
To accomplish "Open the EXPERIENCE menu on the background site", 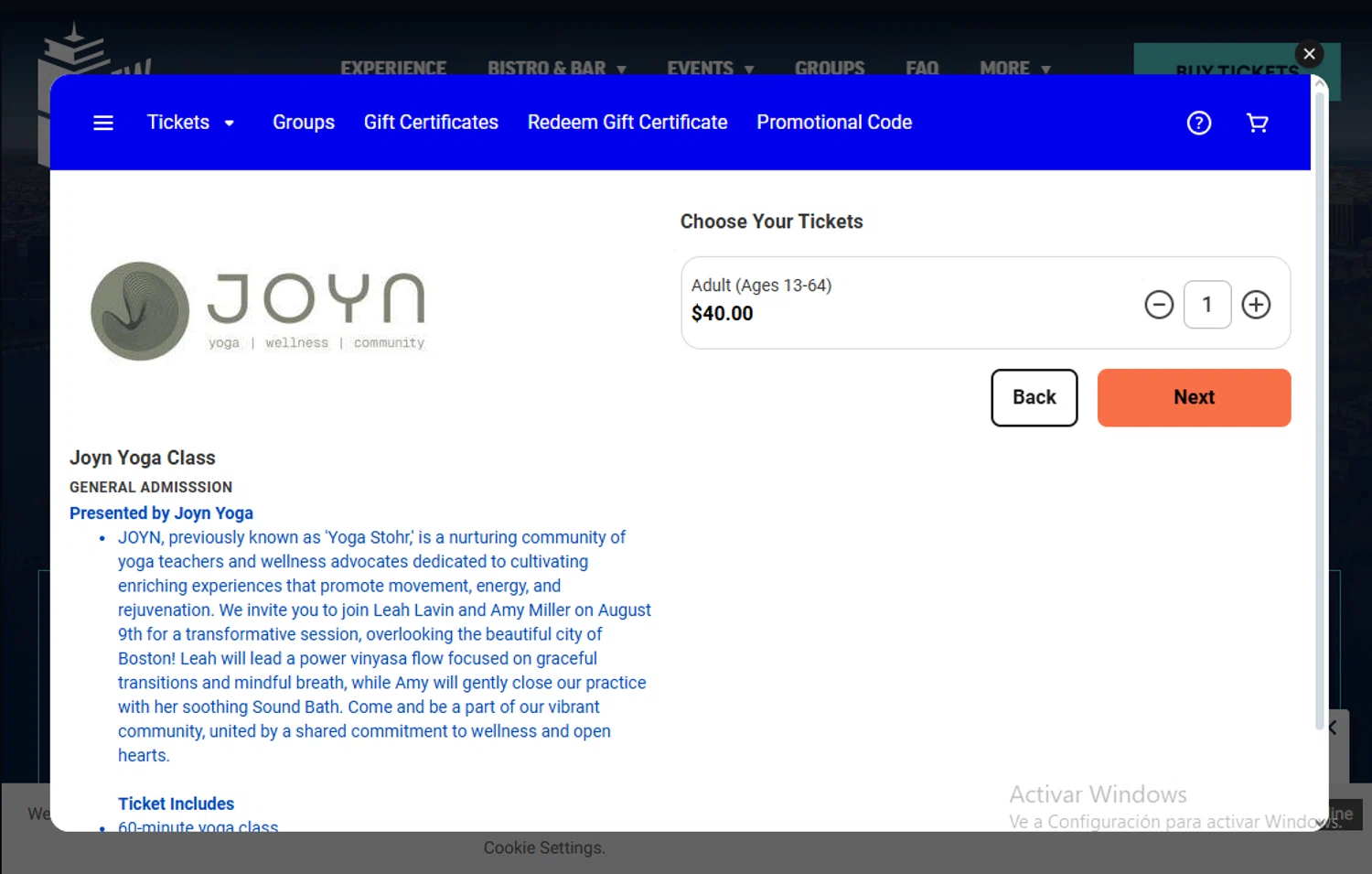I will [x=393, y=67].
